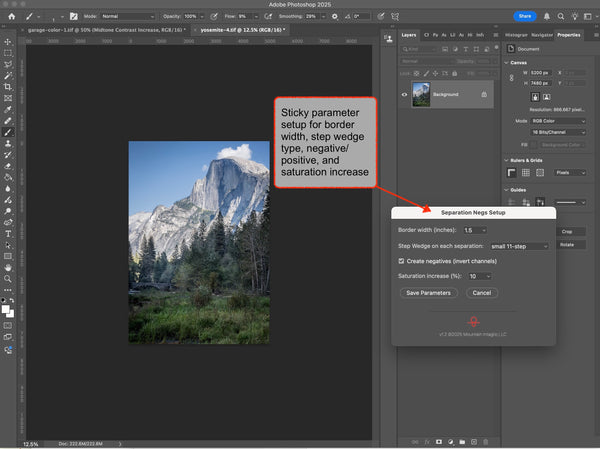
Task: Open the RGB Color mode dropdown
Action: point(560,119)
